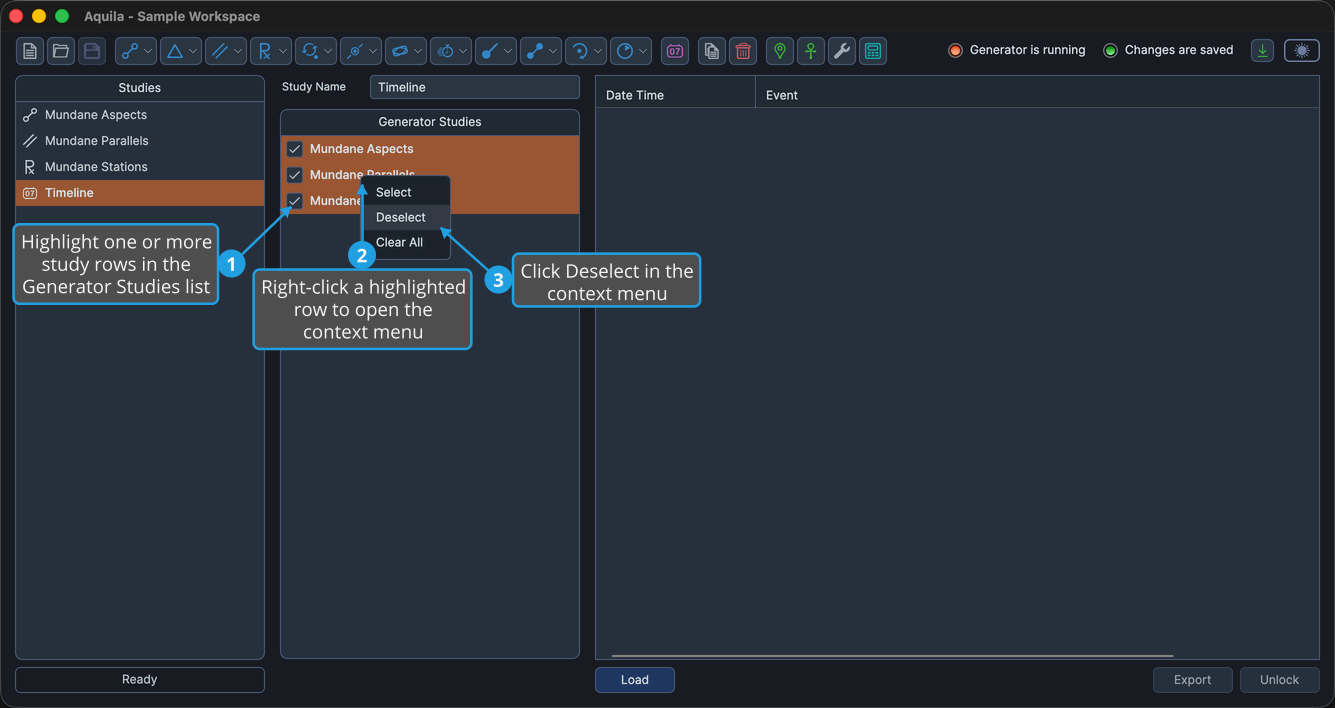
Task: Expand the orbit ring tool dropdown arrow
Action: pyautogui.click(x=419, y=51)
